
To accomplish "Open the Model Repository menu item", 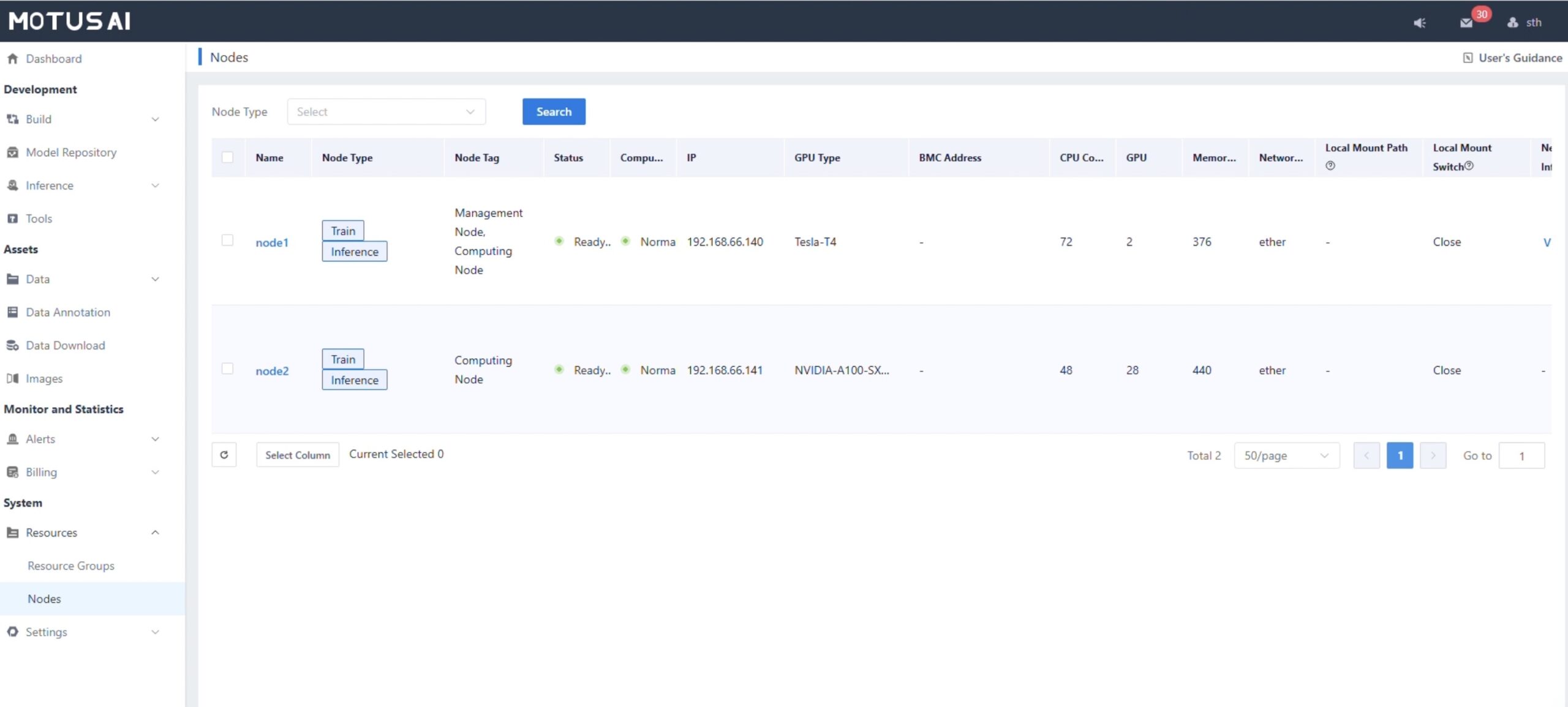I will coord(71,152).
